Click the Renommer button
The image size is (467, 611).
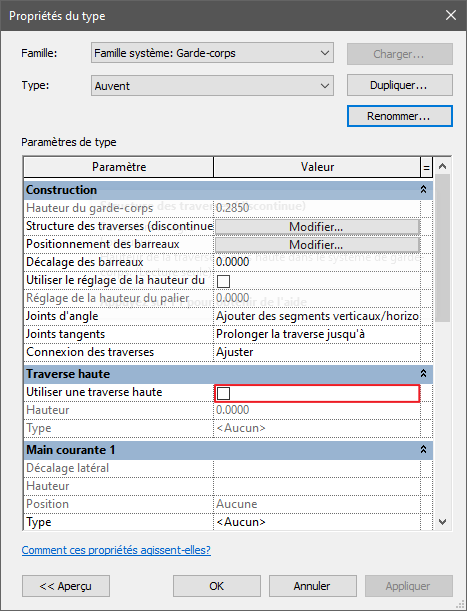click(400, 116)
